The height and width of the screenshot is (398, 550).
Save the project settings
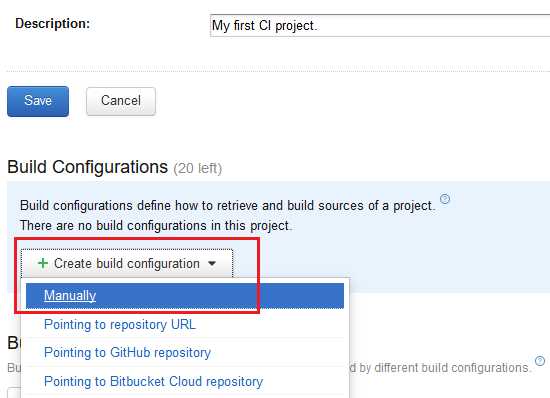pyautogui.click(x=38, y=101)
